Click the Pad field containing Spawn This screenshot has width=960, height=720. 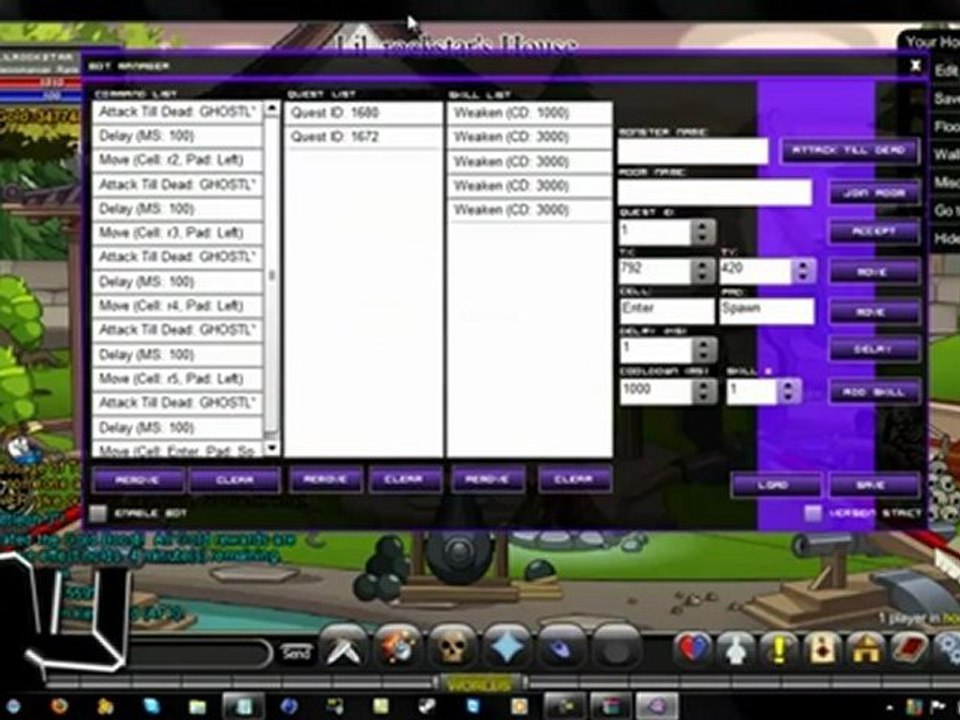(767, 310)
